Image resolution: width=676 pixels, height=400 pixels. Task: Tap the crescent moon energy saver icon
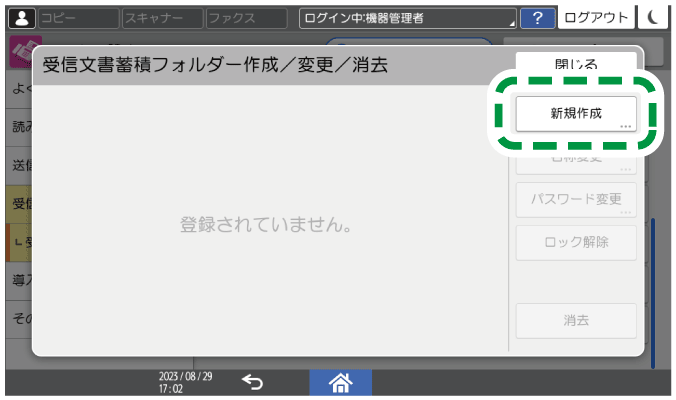point(653,17)
